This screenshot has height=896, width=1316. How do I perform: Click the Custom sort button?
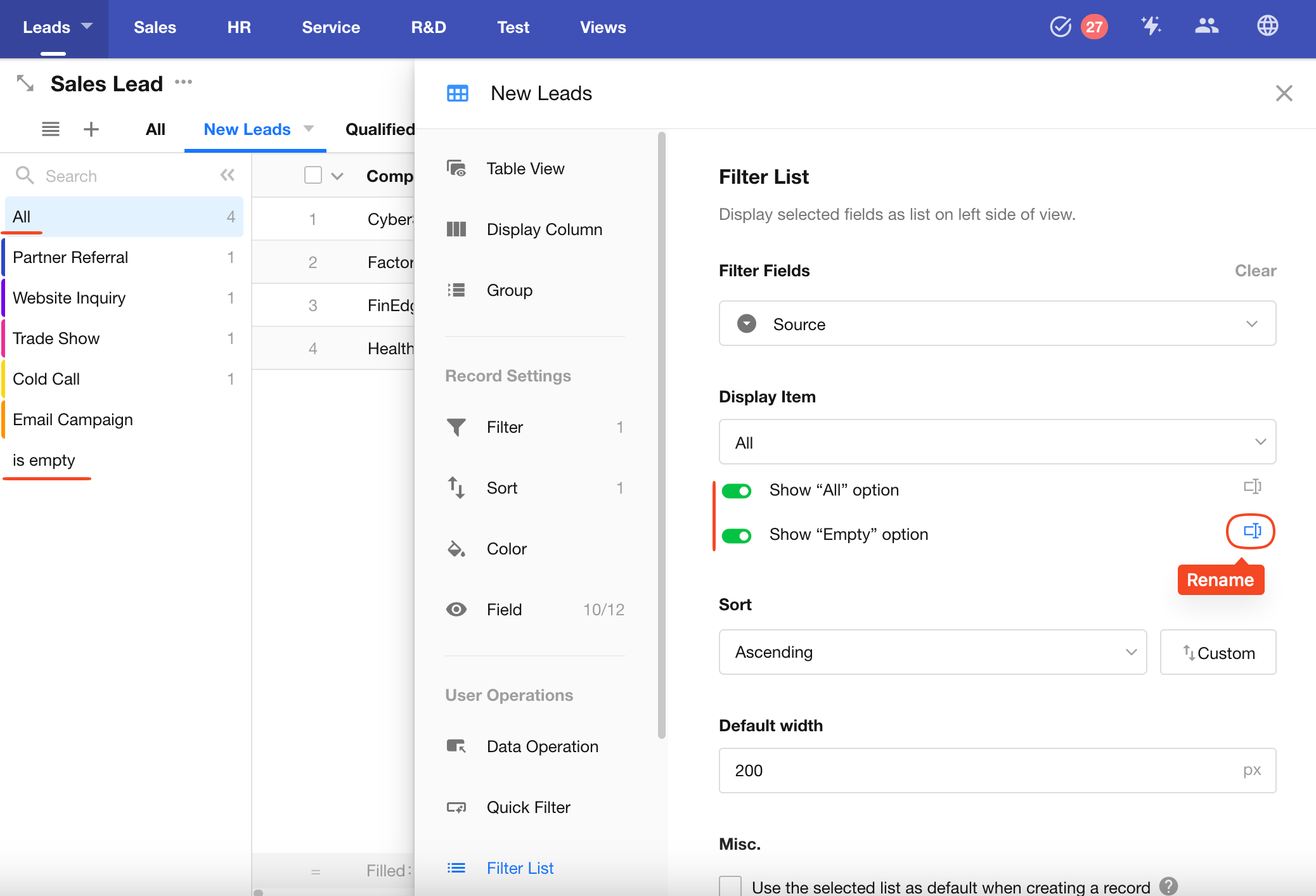(x=1218, y=653)
